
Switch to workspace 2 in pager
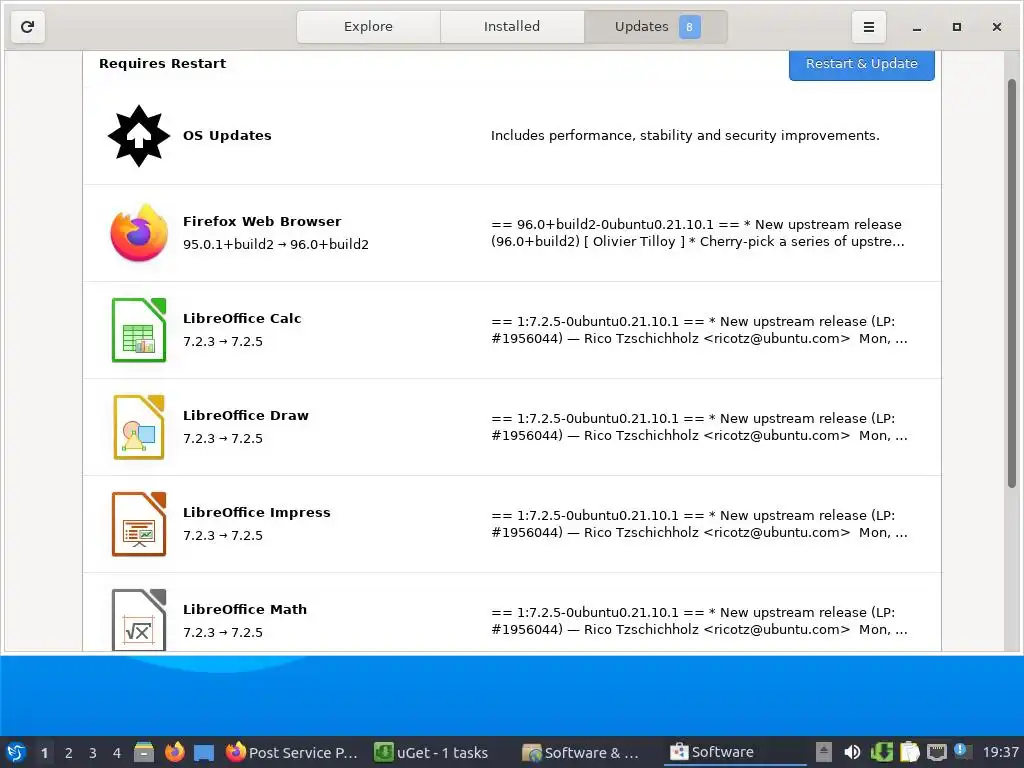(69, 753)
